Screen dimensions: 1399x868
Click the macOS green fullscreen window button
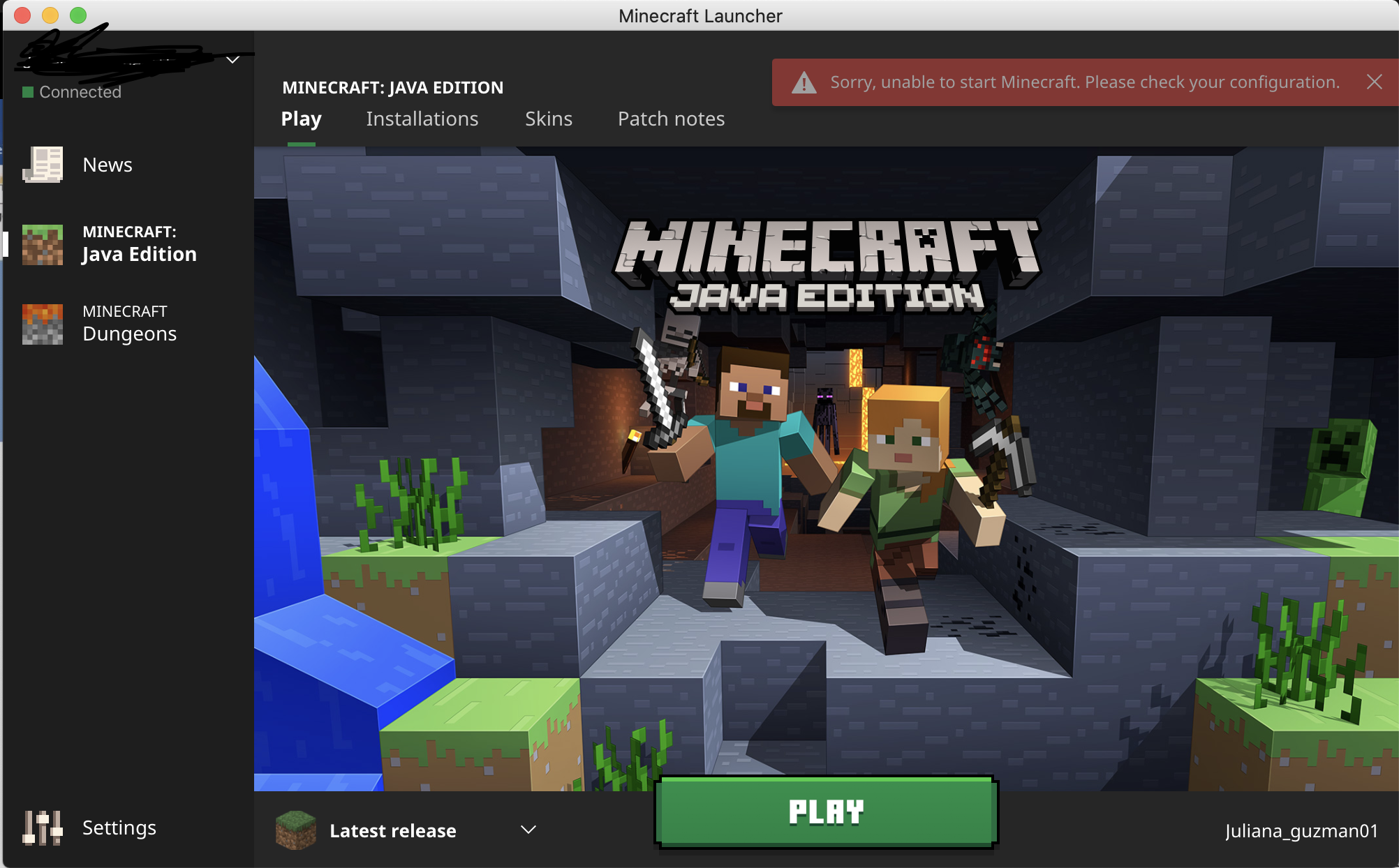tap(78, 15)
